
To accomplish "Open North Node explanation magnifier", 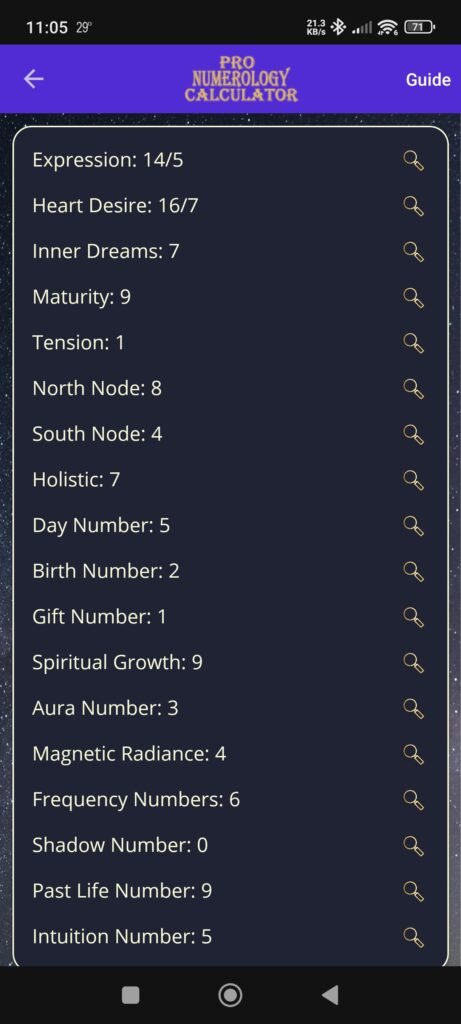I will click(x=414, y=389).
